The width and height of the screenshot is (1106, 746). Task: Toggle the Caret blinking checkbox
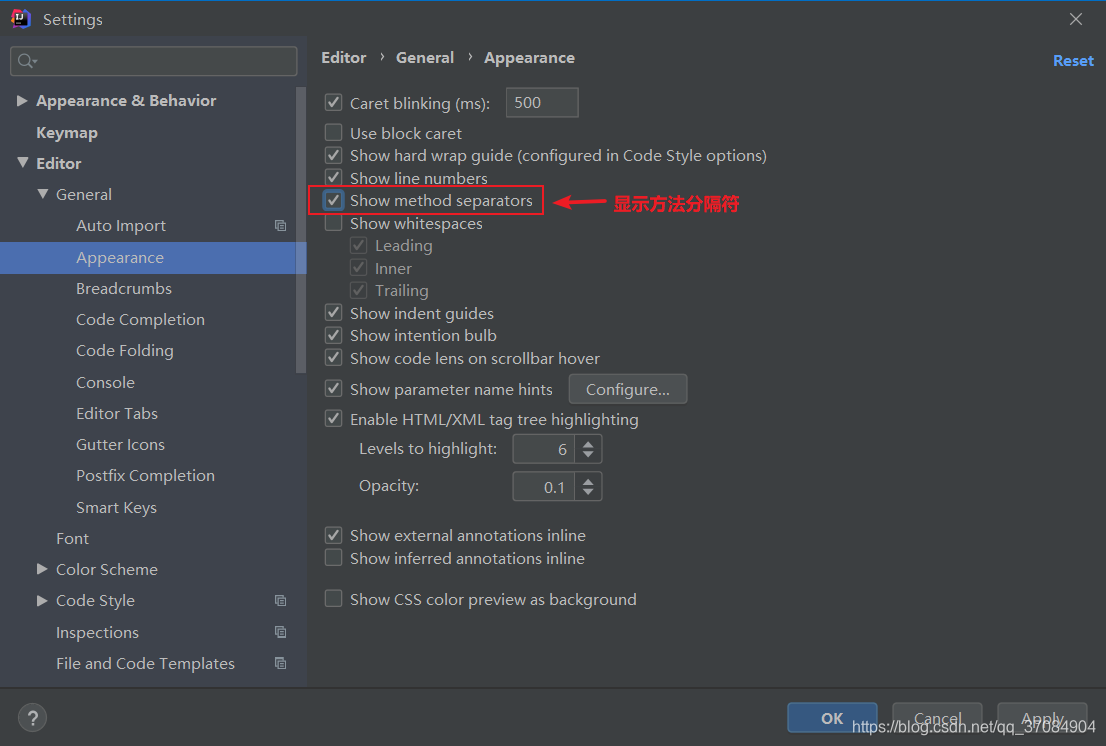[x=334, y=103]
